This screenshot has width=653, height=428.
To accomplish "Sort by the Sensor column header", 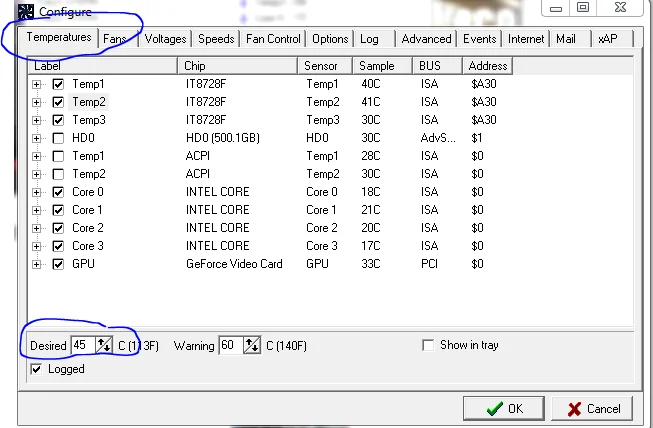I will 325,66.
